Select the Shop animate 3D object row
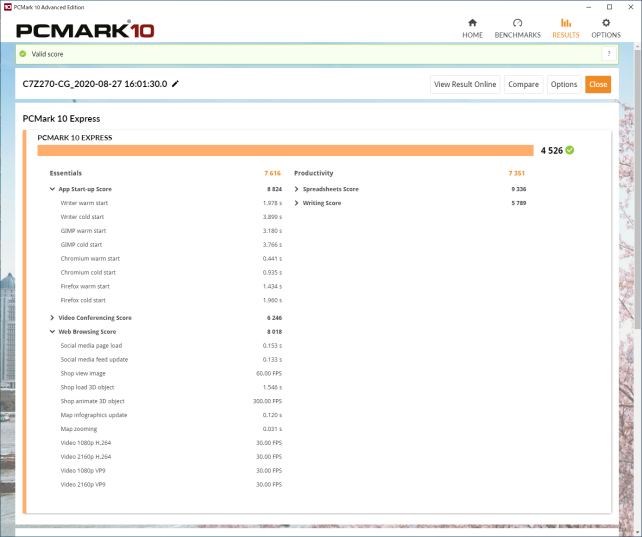Viewport: 642px width, 537px height. 171,401
